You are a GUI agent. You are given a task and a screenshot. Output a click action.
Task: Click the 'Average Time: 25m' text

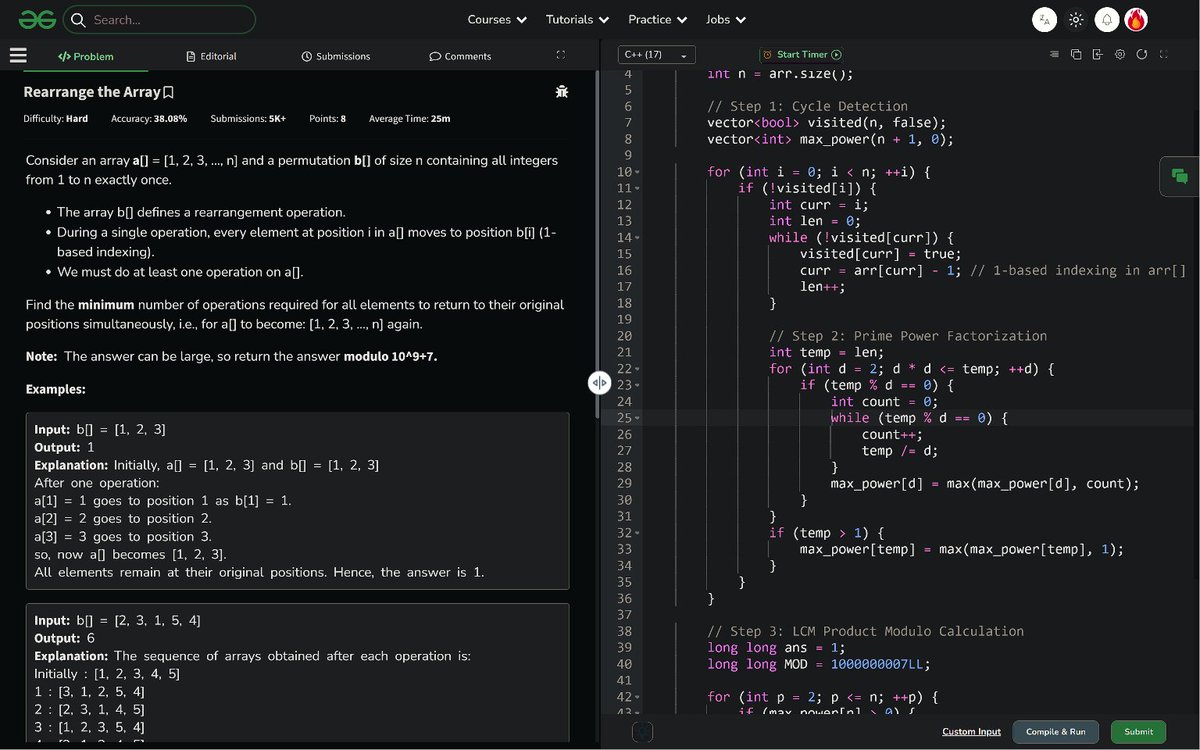point(409,119)
